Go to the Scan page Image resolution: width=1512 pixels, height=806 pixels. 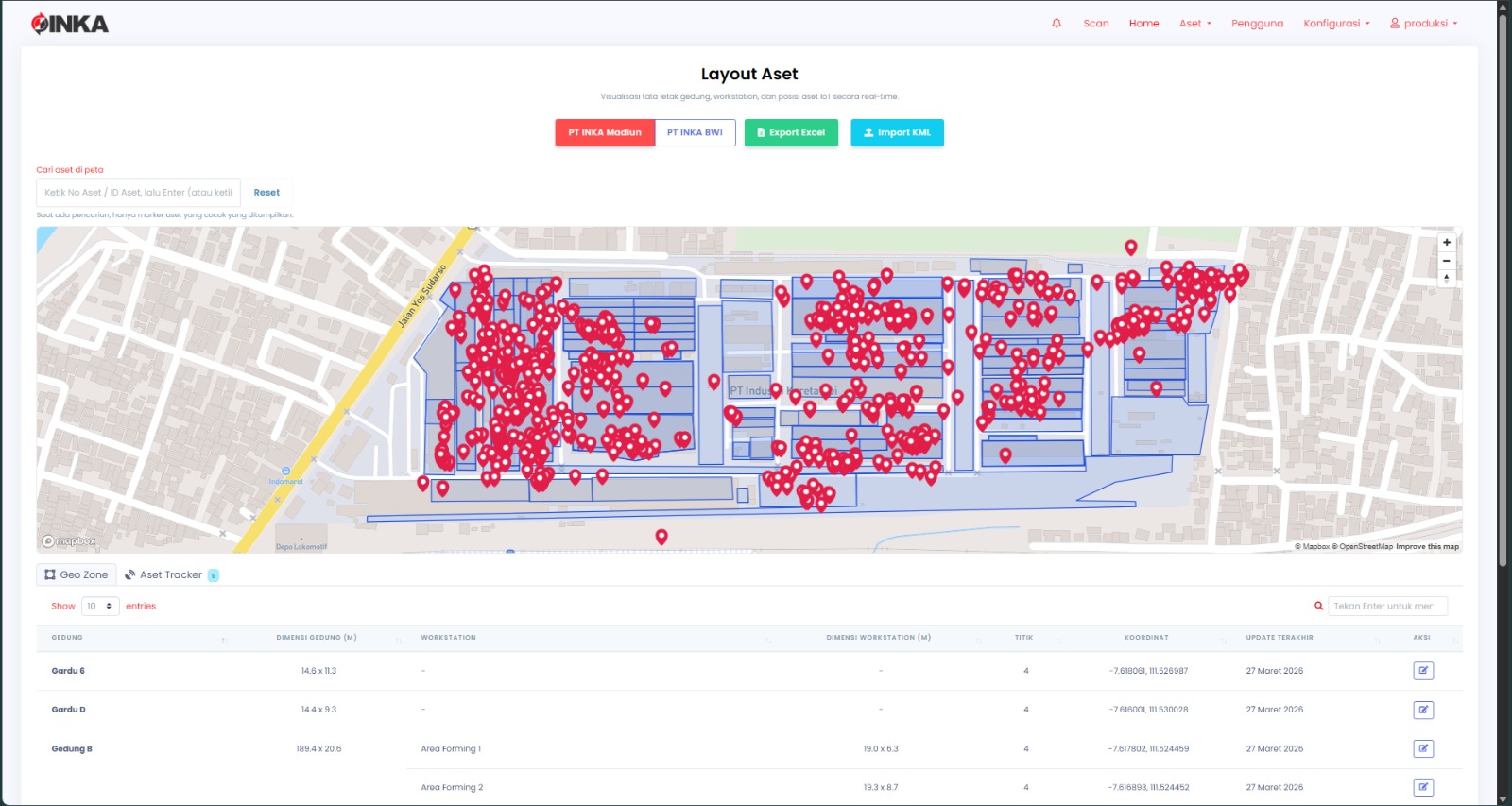(x=1096, y=24)
